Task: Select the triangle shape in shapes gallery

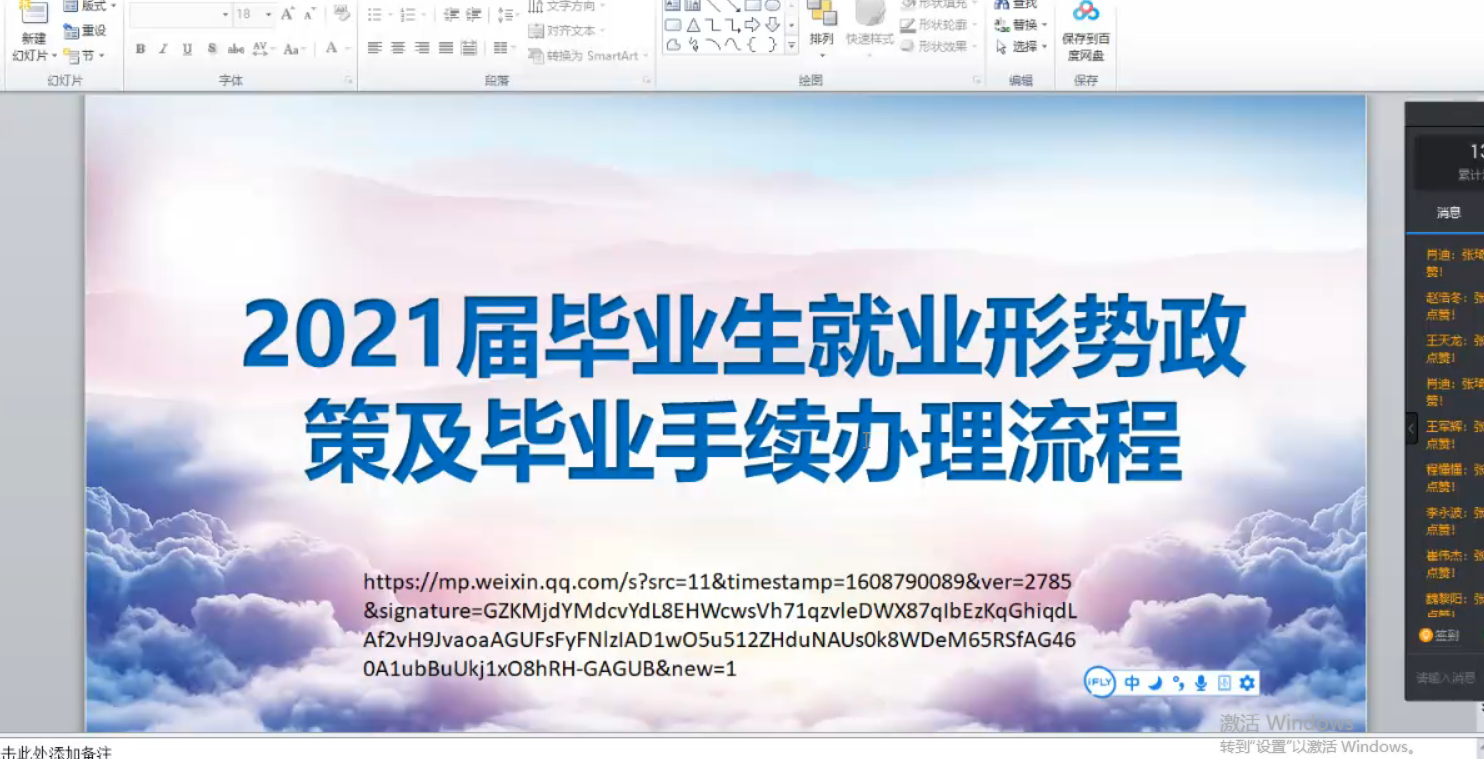Action: pos(693,25)
